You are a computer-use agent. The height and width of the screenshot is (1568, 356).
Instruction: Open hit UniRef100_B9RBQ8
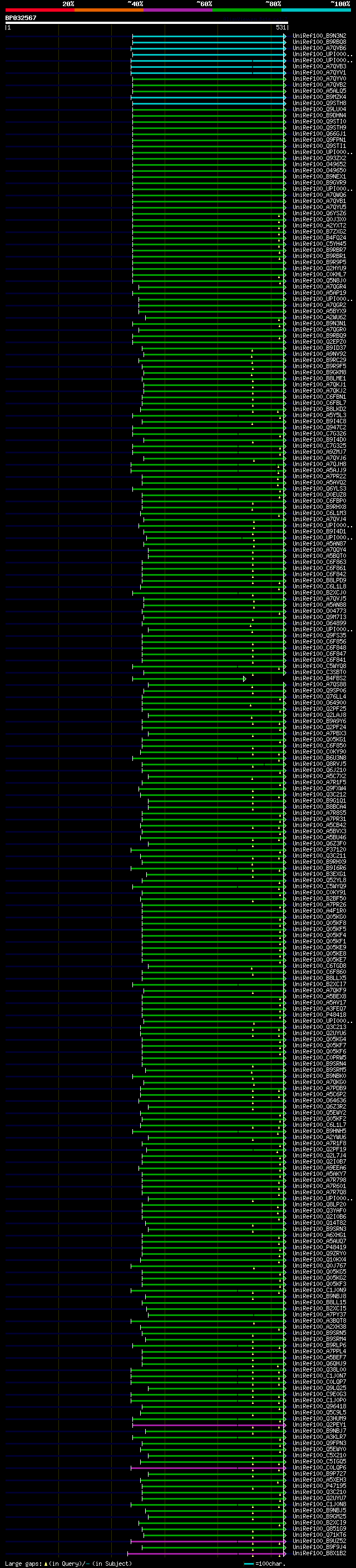coord(319,42)
